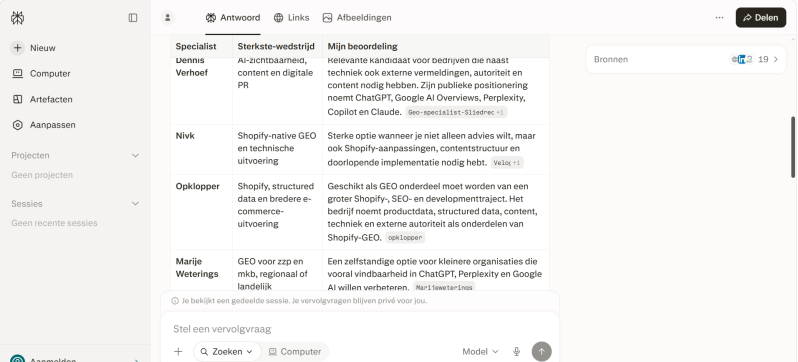Click the Delen share button

(x=761, y=18)
